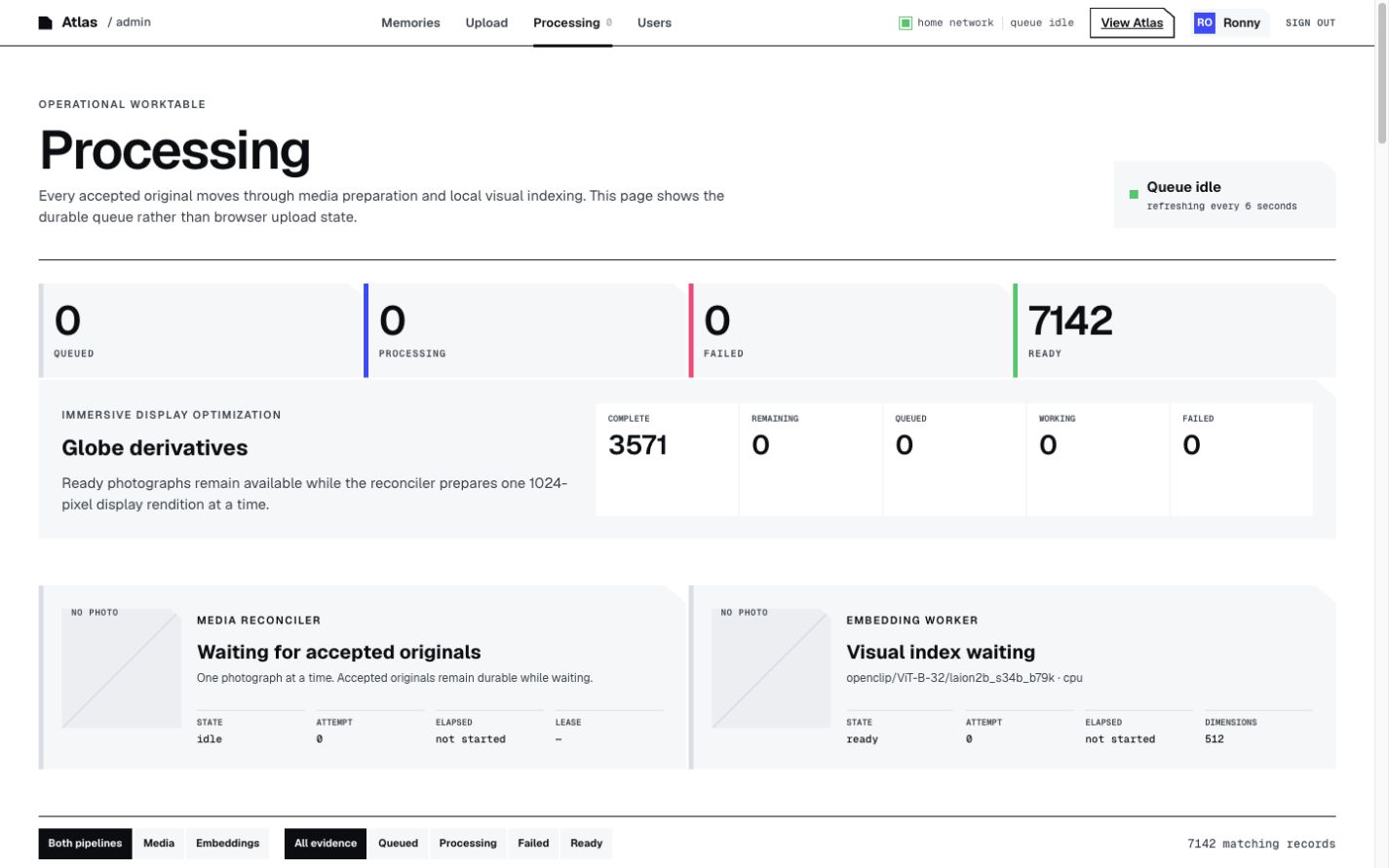Viewport: 1389px width, 868px height.
Task: Click the 'Visual index waiting' heading
Action: [x=941, y=652]
